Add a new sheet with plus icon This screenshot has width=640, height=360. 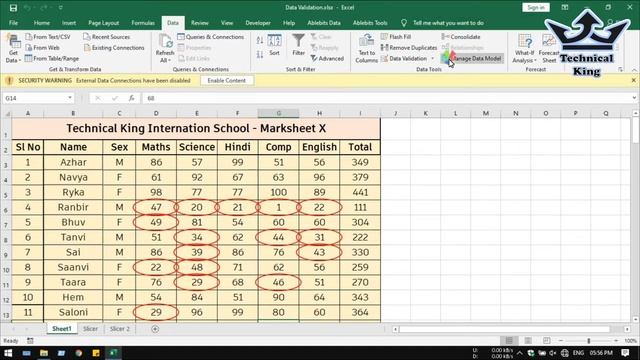click(155, 329)
